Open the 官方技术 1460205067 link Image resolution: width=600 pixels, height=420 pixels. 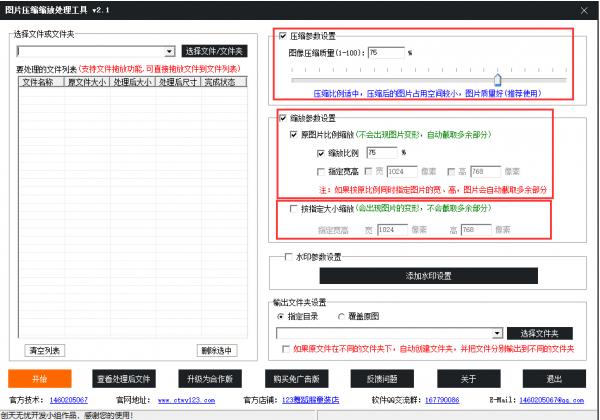[69, 400]
